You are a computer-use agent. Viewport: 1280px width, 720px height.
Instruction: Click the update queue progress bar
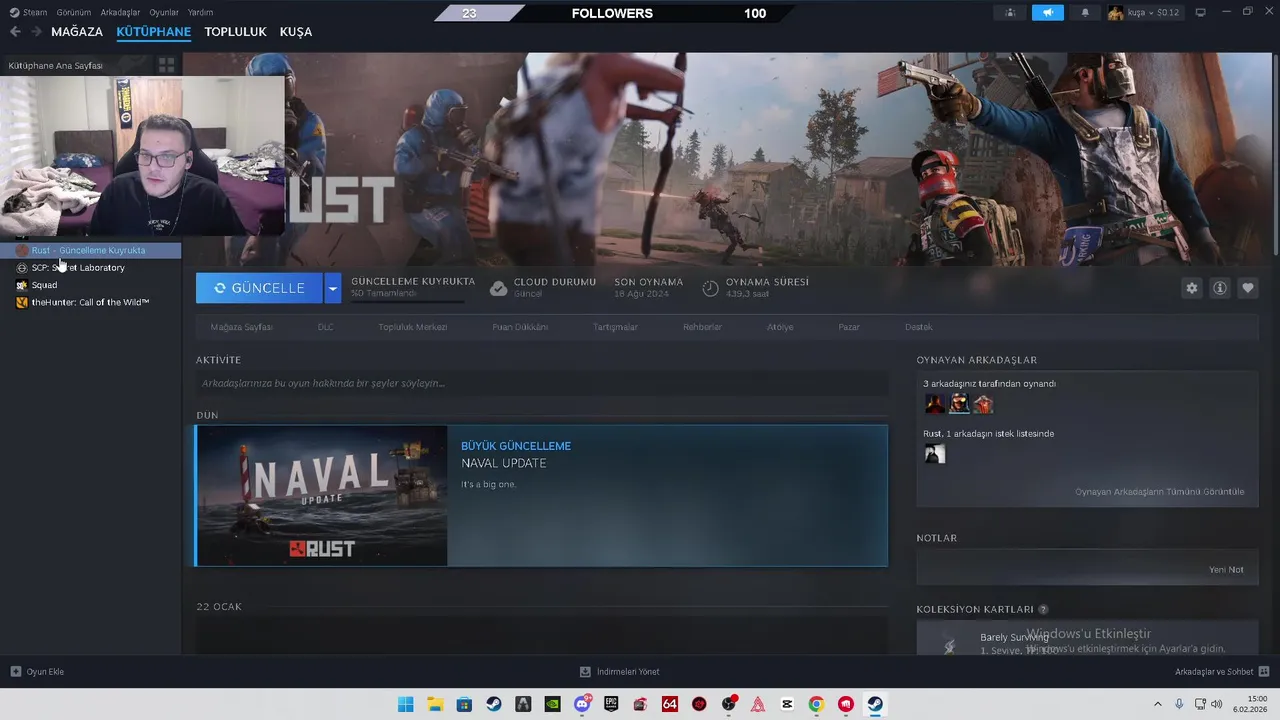tap(407, 301)
